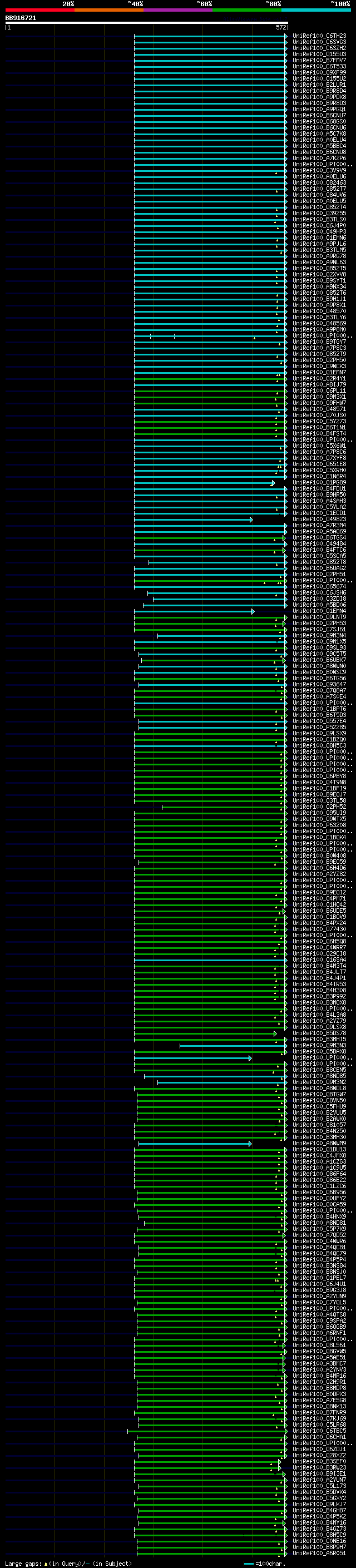This screenshot has height=1568, width=356.
Task: Select hit label UniRef100_Q9M1X5
Action: pos(319,641)
